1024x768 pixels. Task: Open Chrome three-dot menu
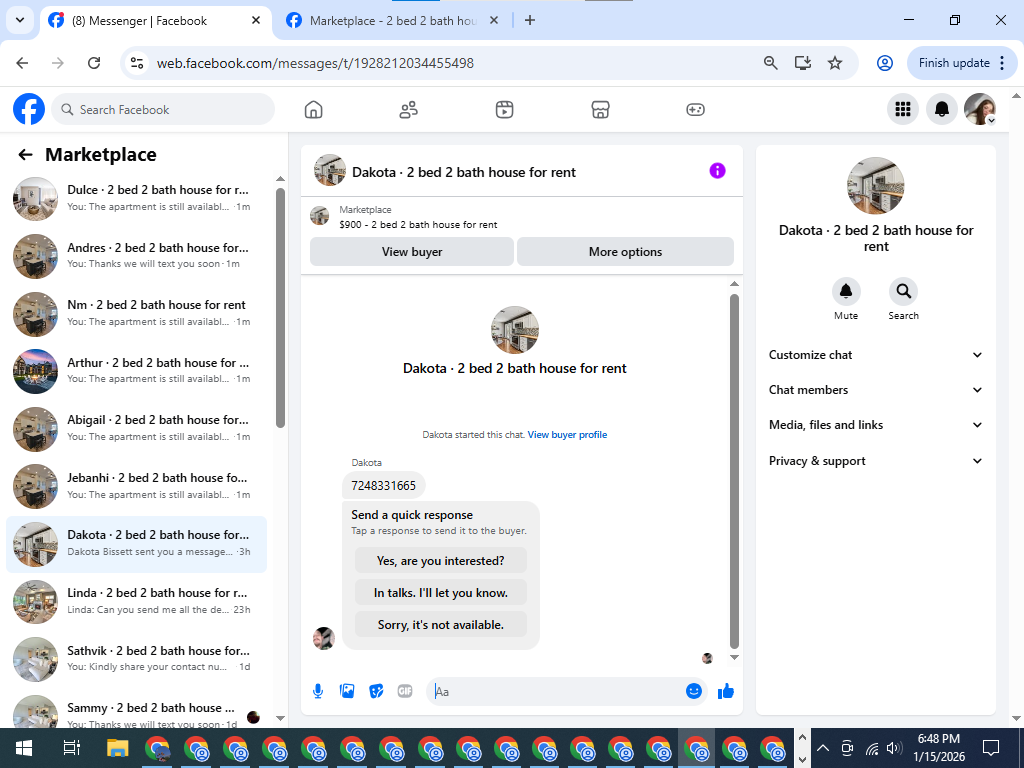pos(1002,63)
